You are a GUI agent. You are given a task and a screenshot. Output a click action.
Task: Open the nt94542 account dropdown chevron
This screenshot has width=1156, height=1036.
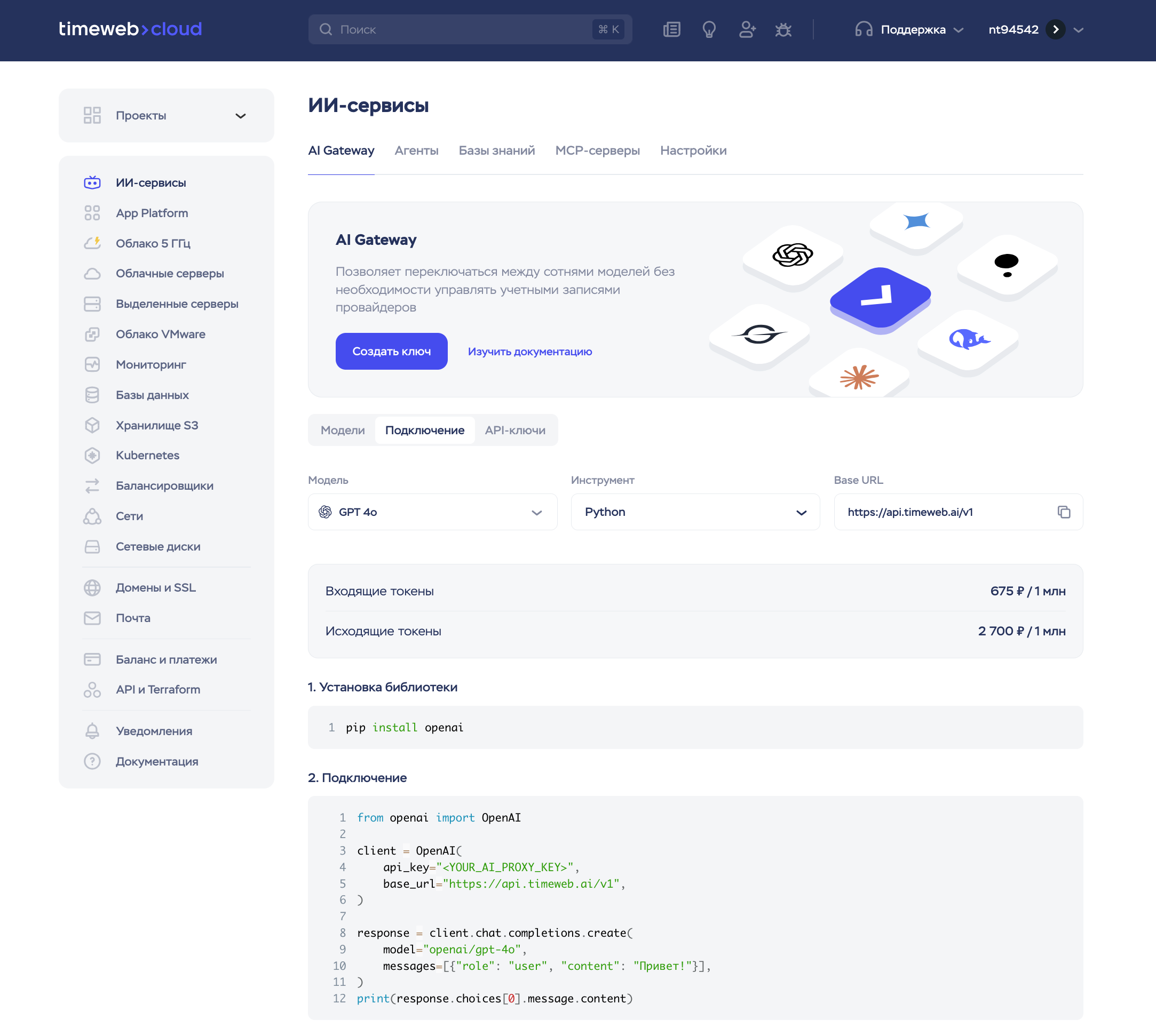click(1079, 29)
